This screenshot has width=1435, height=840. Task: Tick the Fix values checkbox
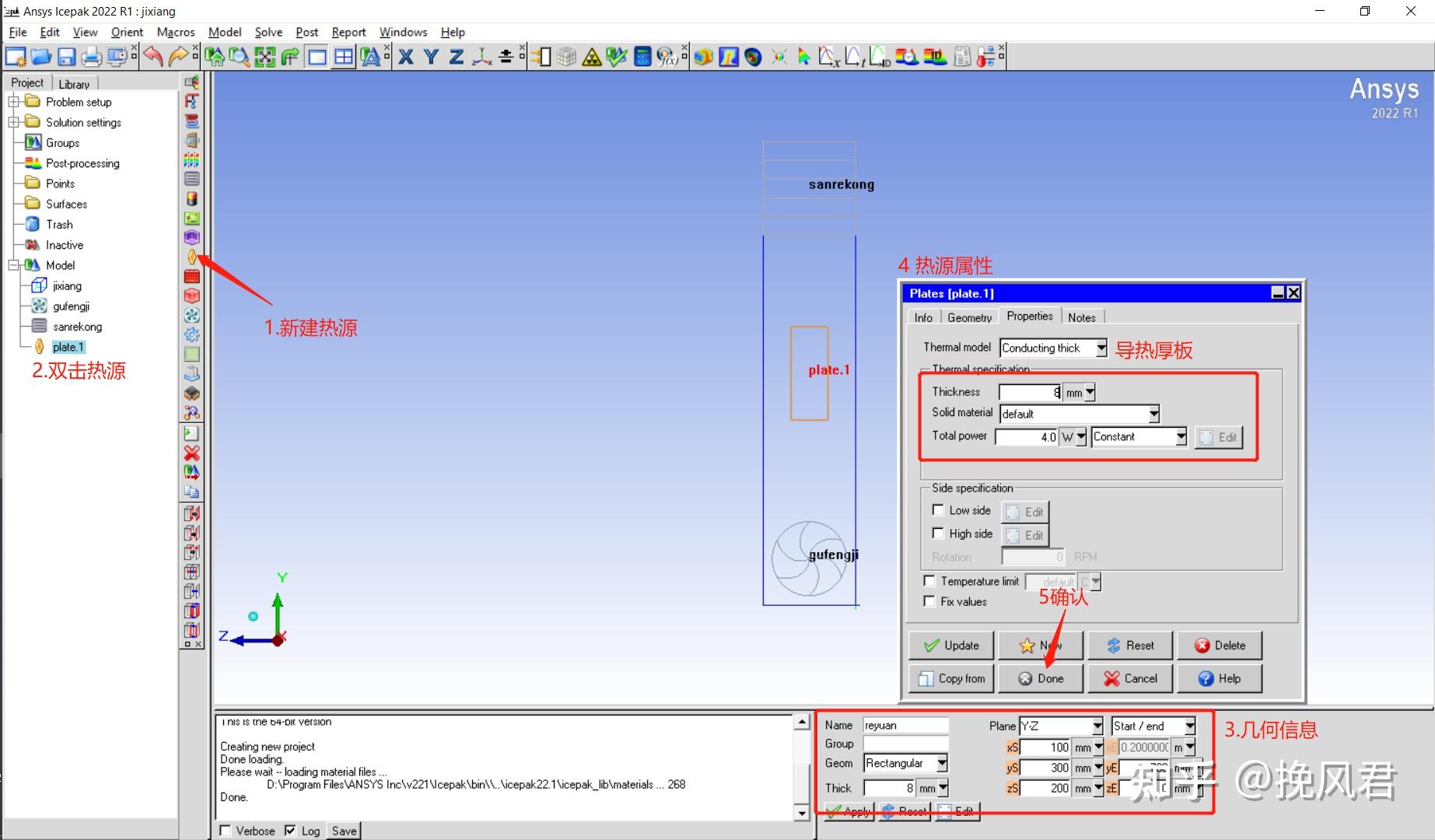tap(929, 601)
